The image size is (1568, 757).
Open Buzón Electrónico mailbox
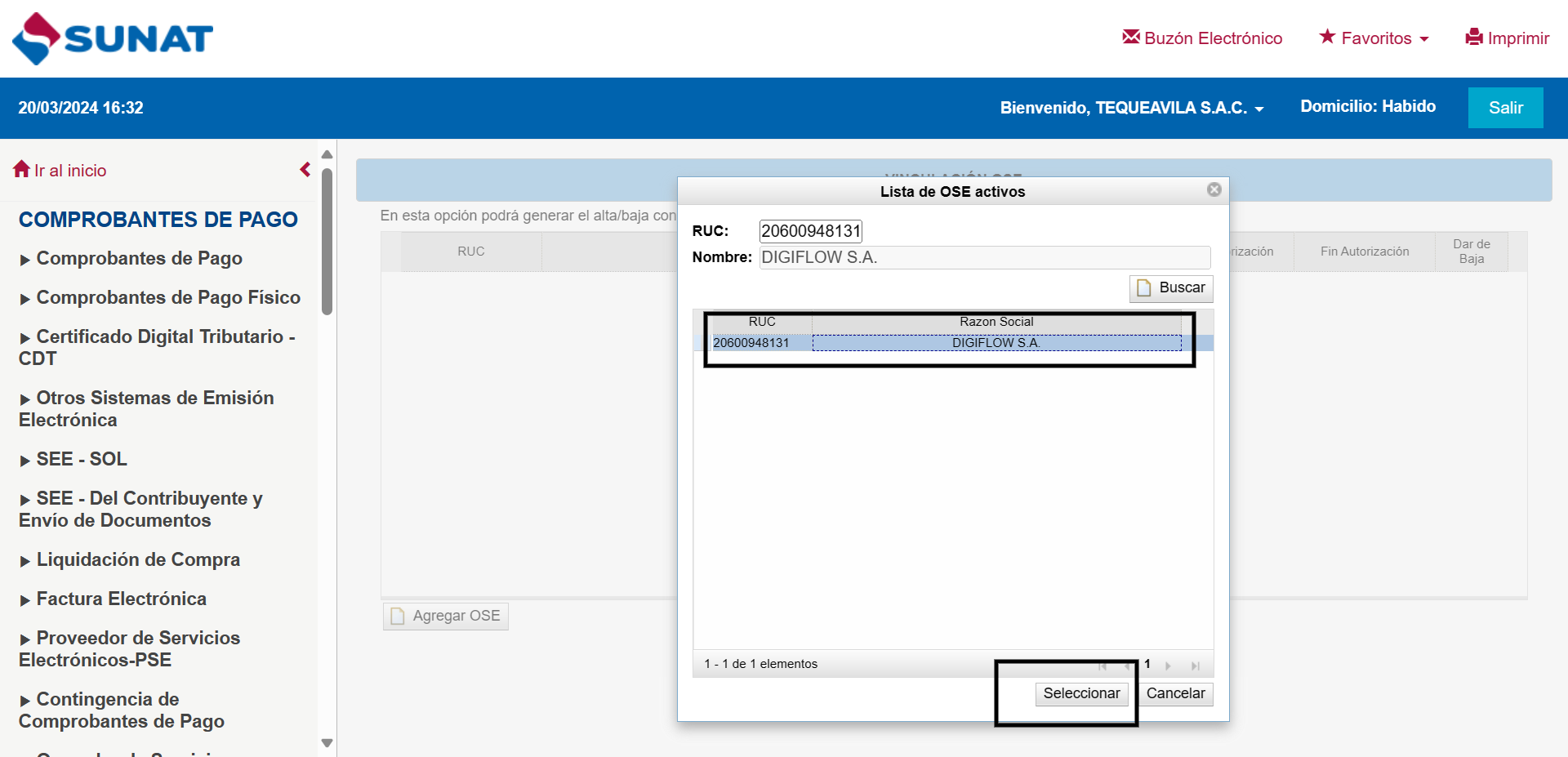click(x=1202, y=38)
